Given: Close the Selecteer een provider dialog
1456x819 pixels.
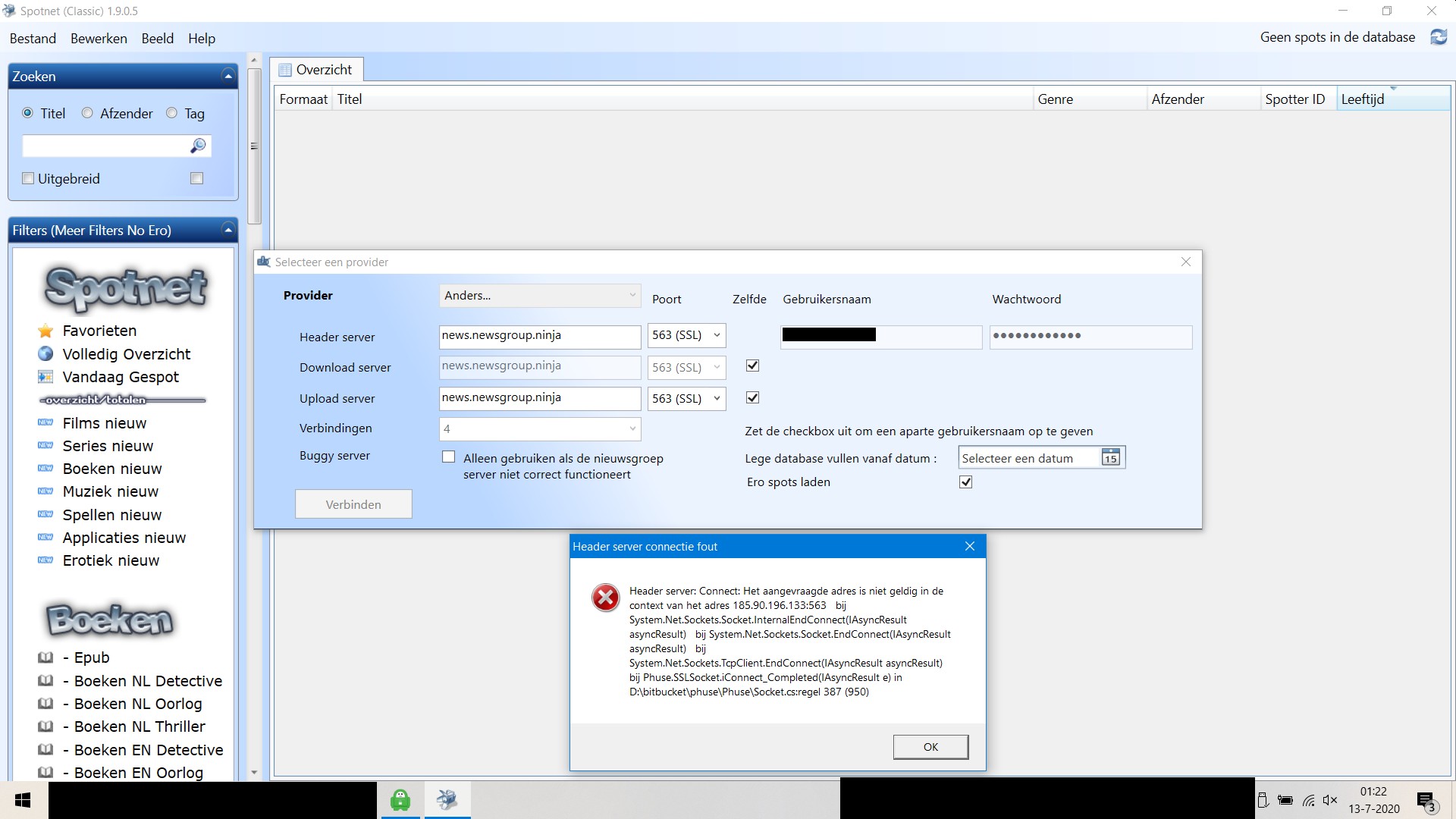Looking at the screenshot, I should pyautogui.click(x=1186, y=262).
